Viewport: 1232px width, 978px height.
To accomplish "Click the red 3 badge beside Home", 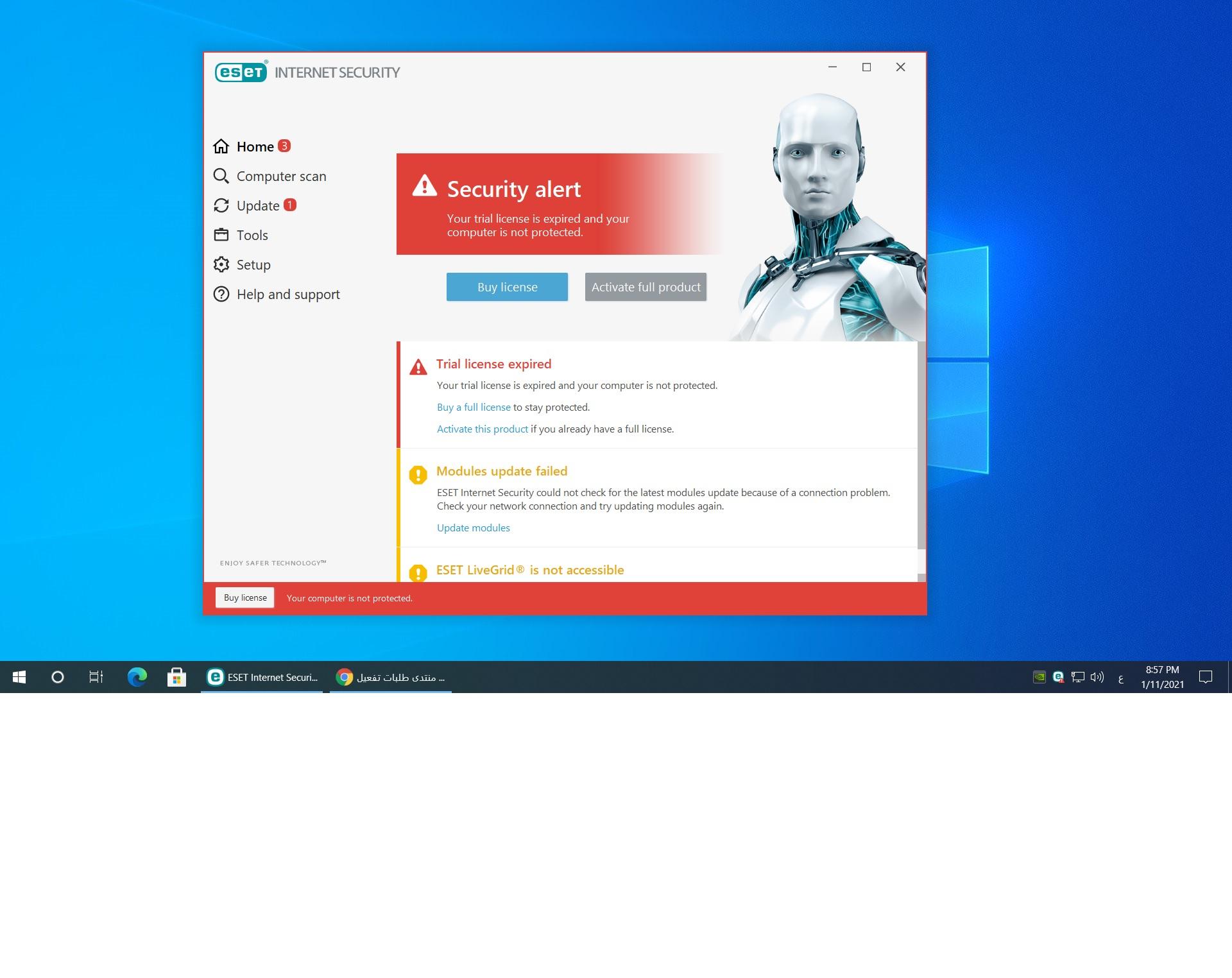I will tap(284, 146).
